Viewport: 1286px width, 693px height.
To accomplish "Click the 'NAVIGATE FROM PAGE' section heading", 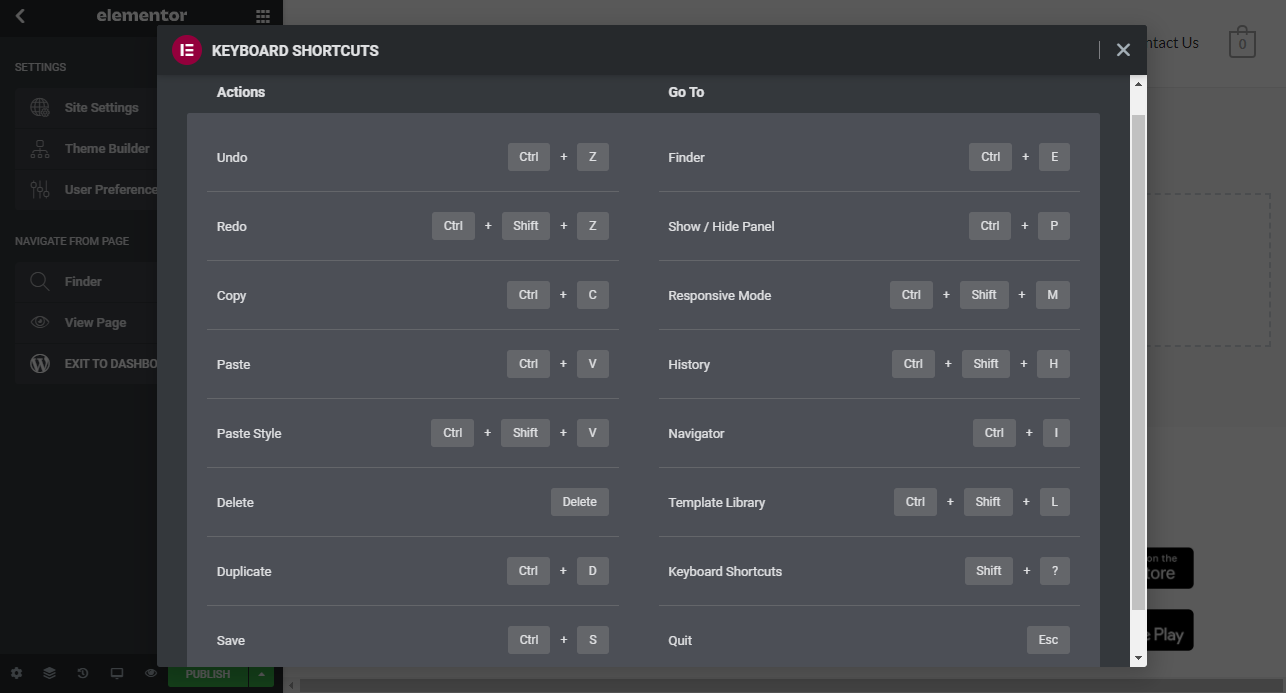I will (72, 241).
